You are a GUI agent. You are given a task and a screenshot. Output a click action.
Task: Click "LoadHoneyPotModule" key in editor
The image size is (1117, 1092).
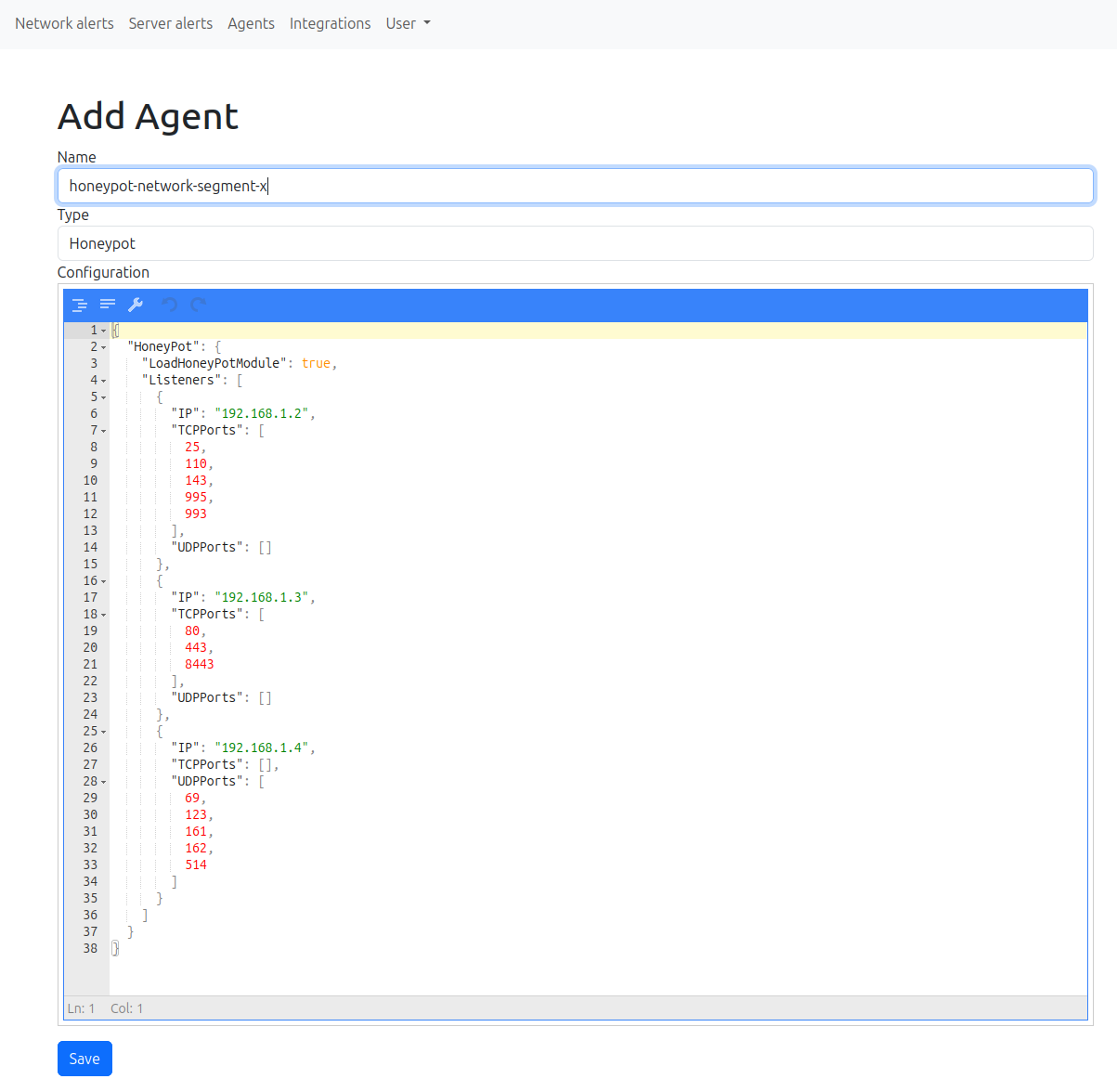click(214, 363)
